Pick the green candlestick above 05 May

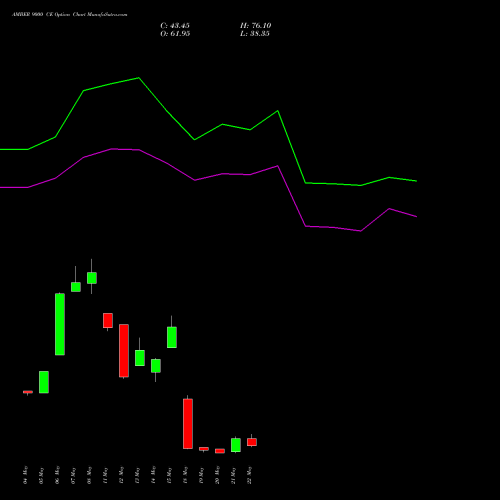point(44,382)
